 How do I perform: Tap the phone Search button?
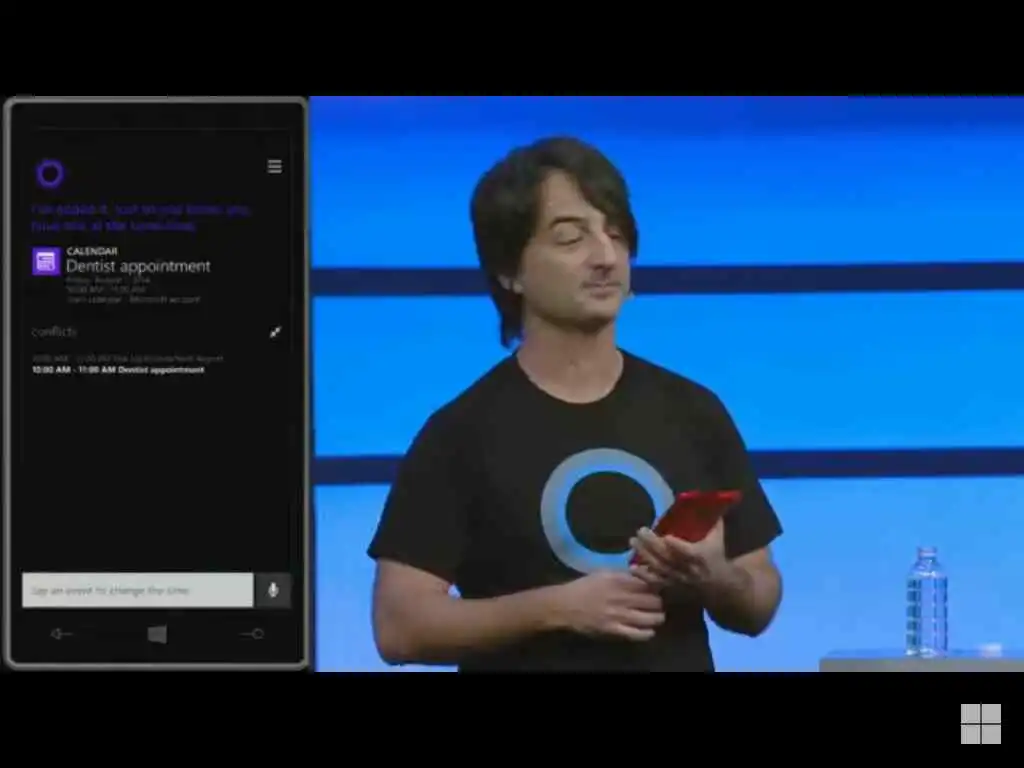tap(252, 633)
